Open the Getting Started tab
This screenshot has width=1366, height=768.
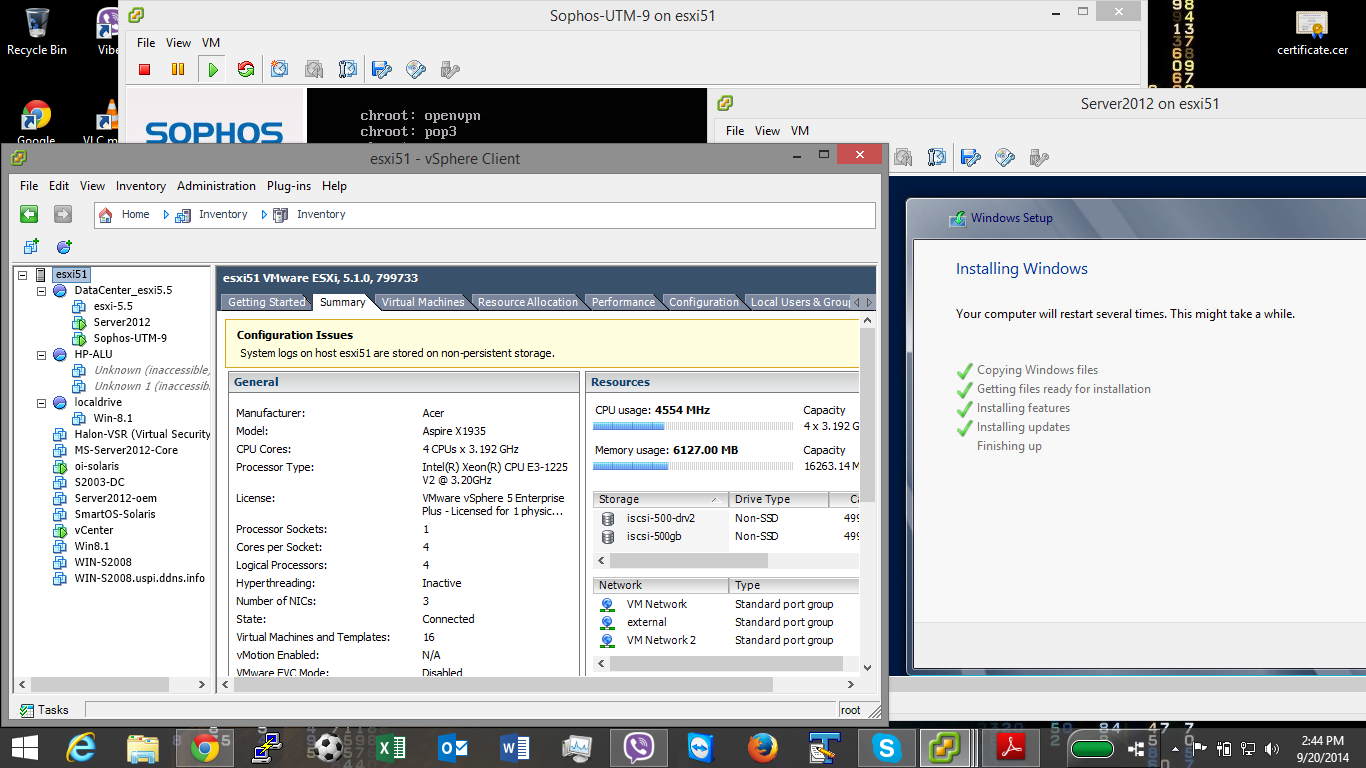point(267,302)
